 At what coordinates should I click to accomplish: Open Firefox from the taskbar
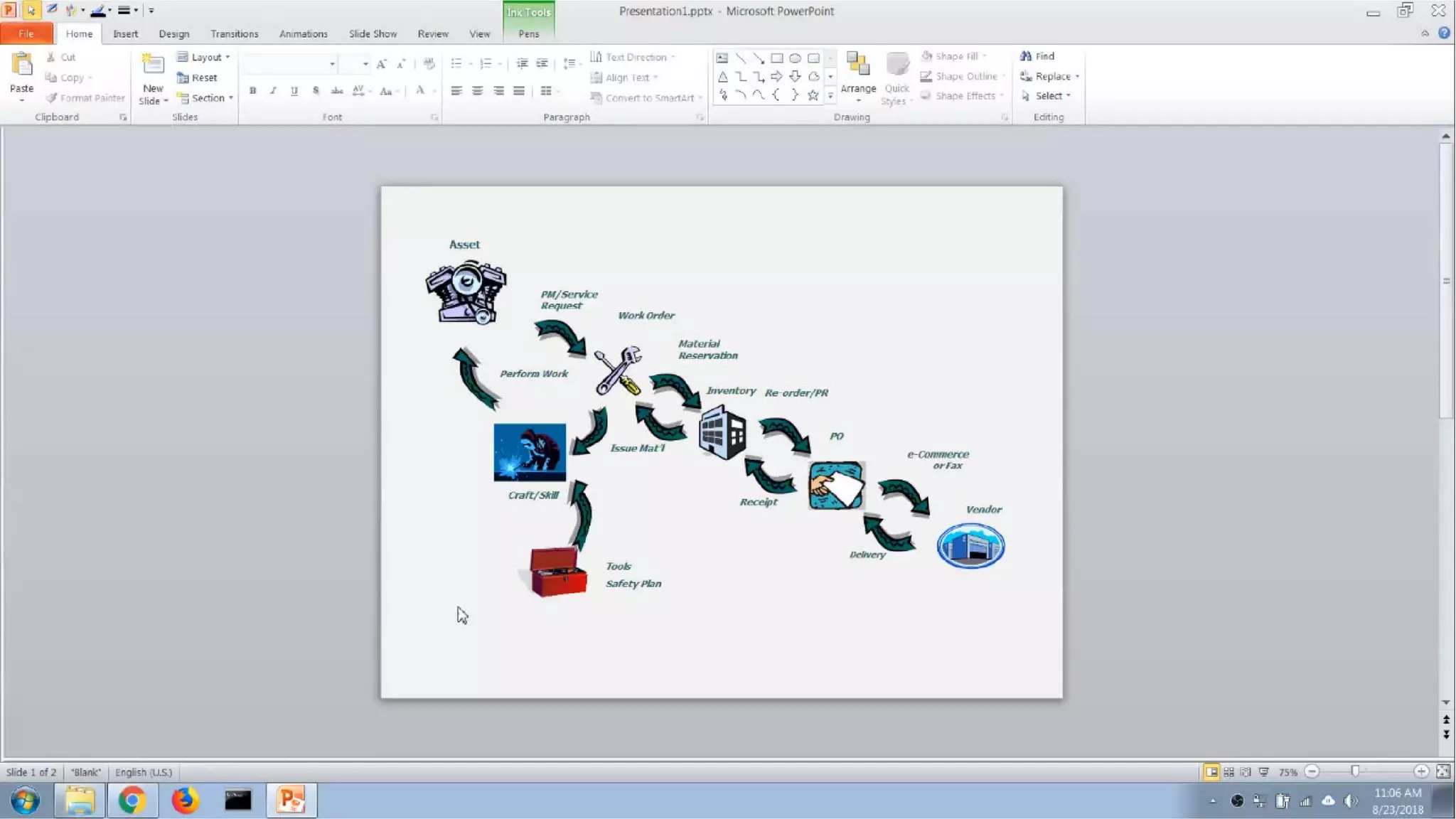coord(185,801)
